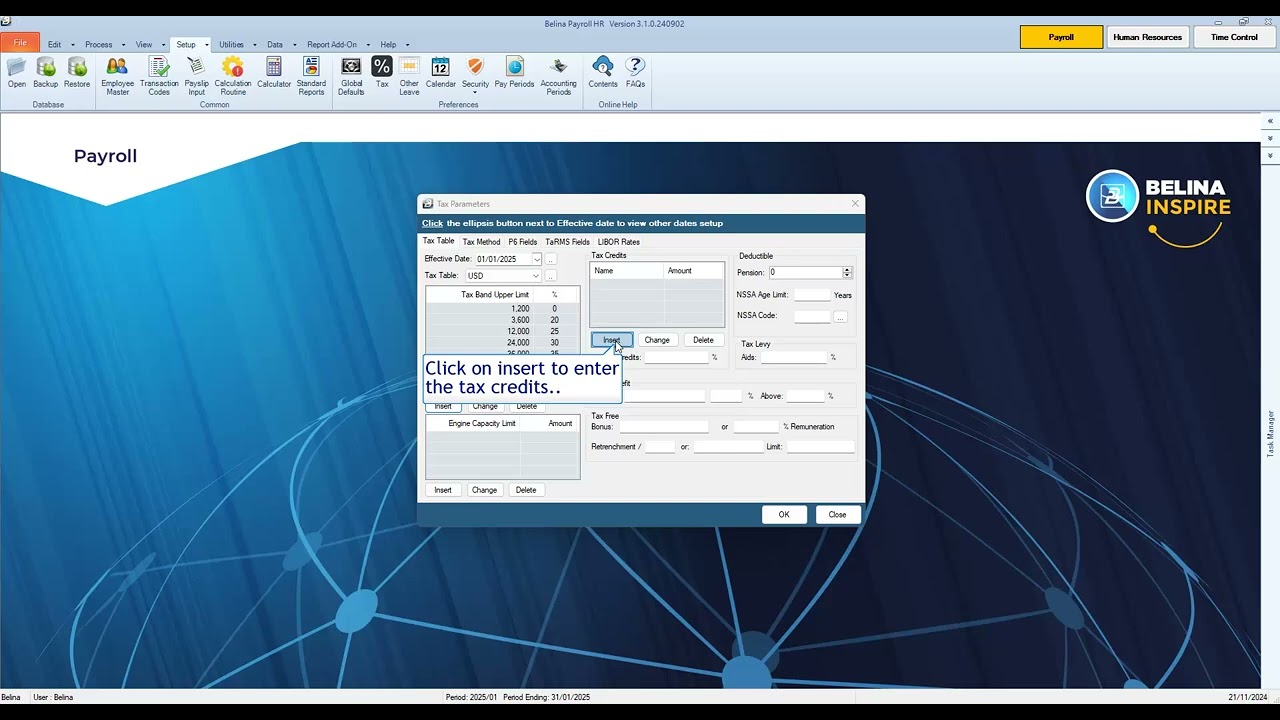Select the Tax Table tab

pyautogui.click(x=438, y=241)
